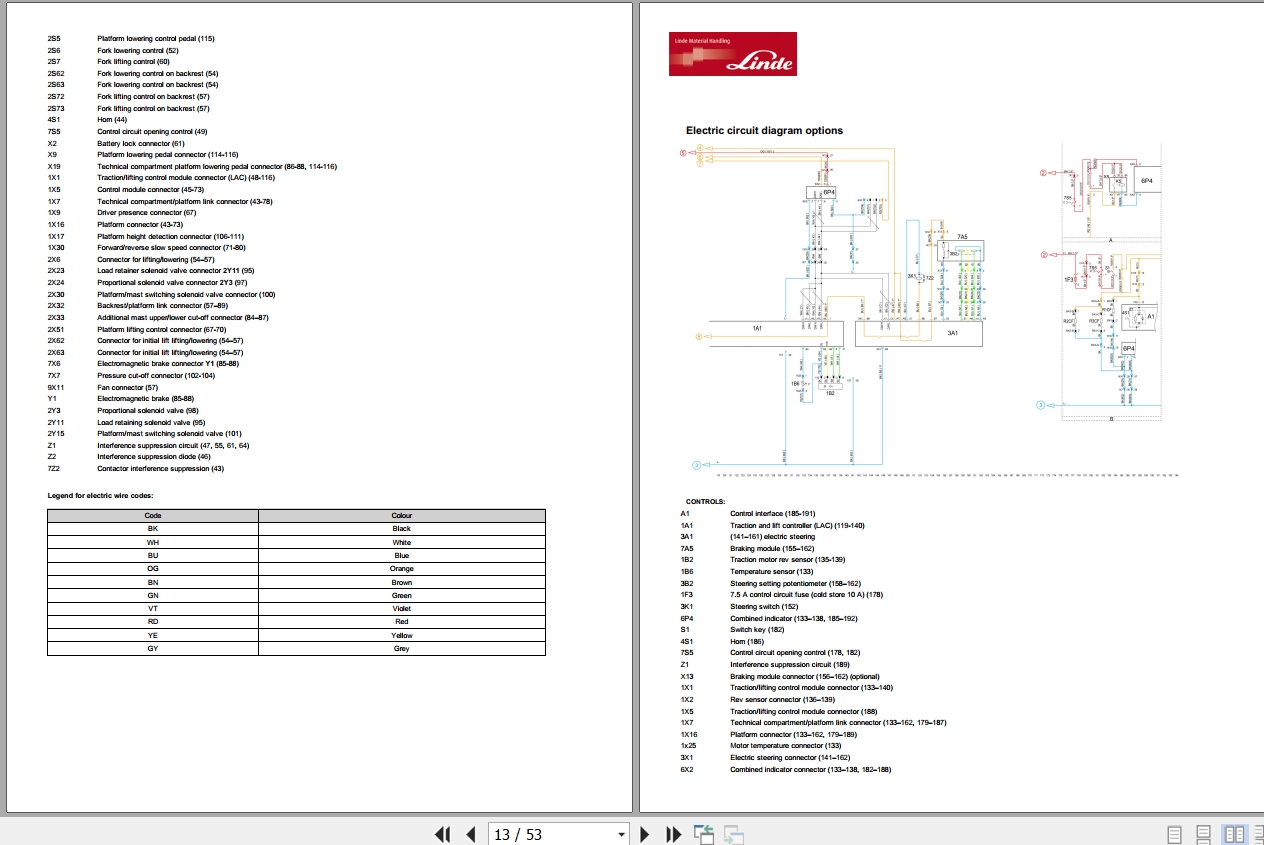
Task: Click the line Platform lowering control pedal (115)
Action: click(x=156, y=38)
